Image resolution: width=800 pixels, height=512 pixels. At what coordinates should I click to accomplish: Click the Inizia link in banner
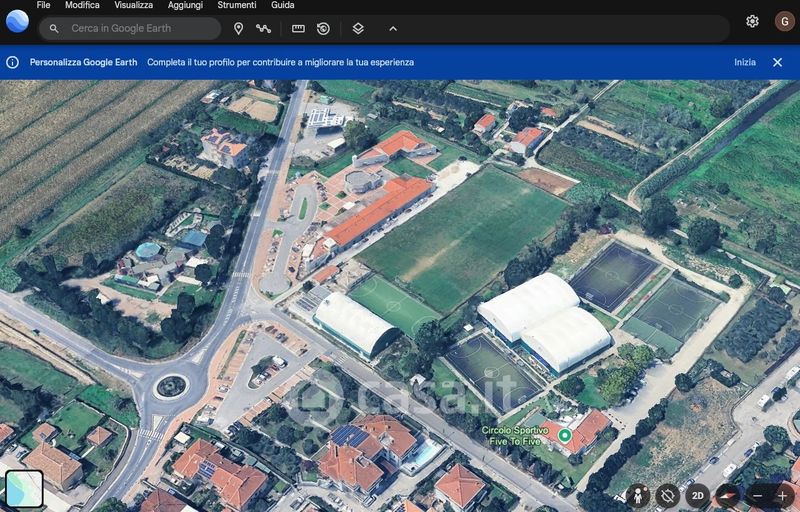click(744, 62)
